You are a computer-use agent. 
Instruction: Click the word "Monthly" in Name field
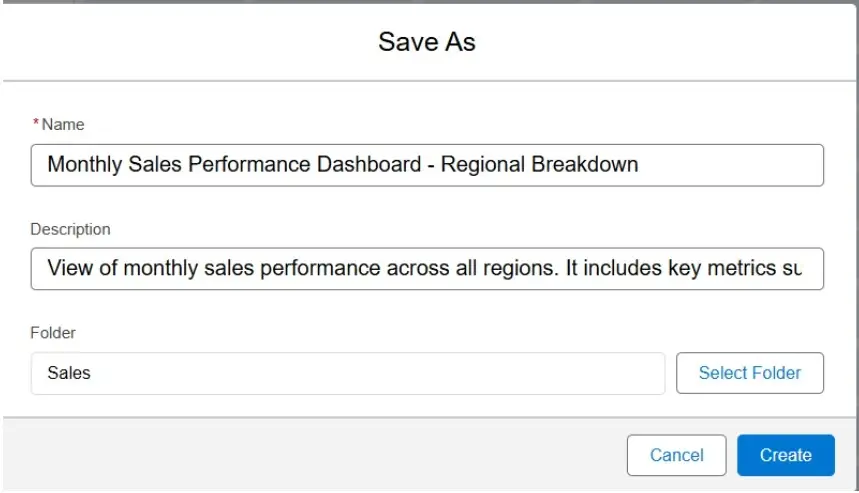(85, 164)
